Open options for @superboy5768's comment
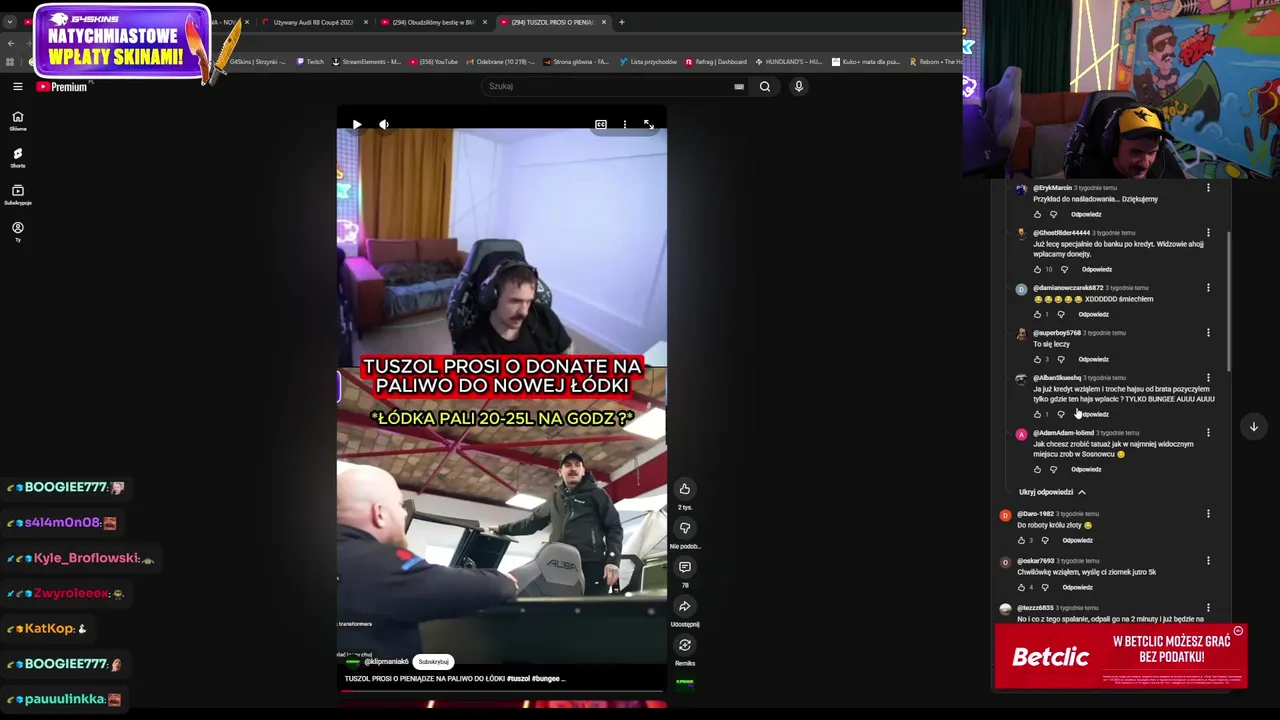This screenshot has height=720, width=1280. click(1208, 333)
